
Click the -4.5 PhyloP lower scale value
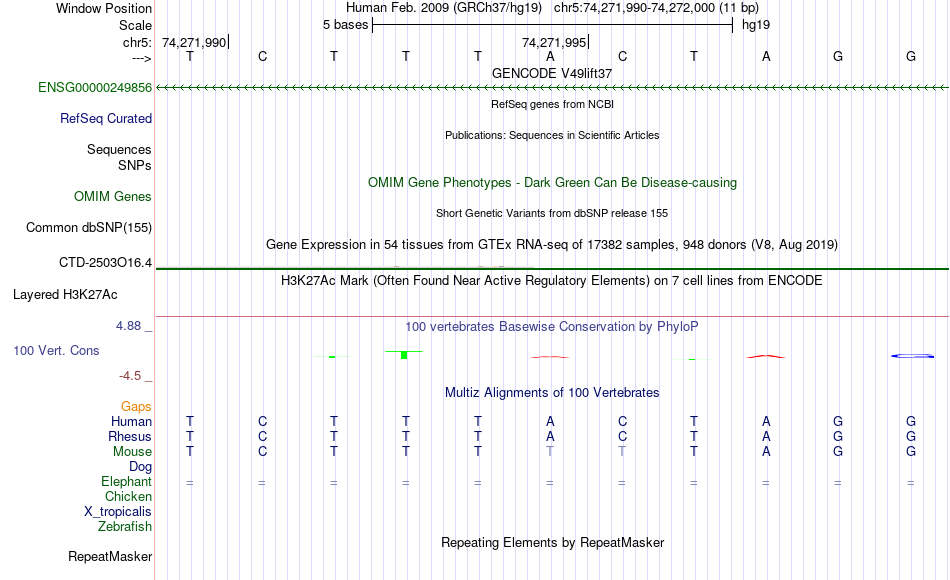(x=130, y=376)
